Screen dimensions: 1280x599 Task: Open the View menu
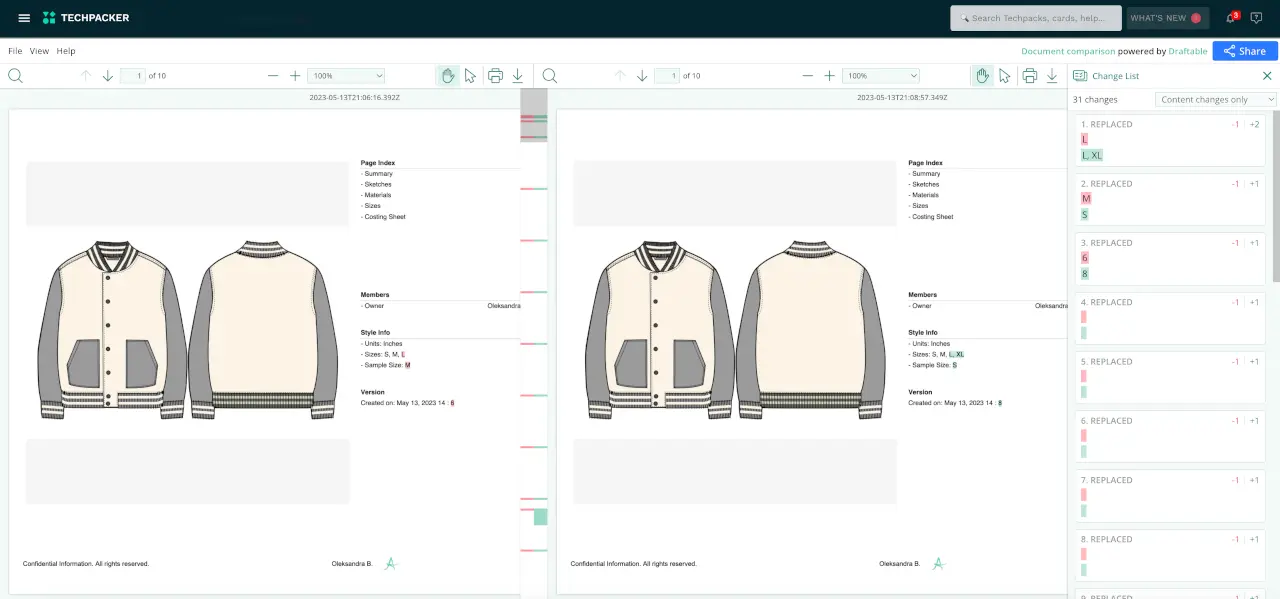click(39, 51)
